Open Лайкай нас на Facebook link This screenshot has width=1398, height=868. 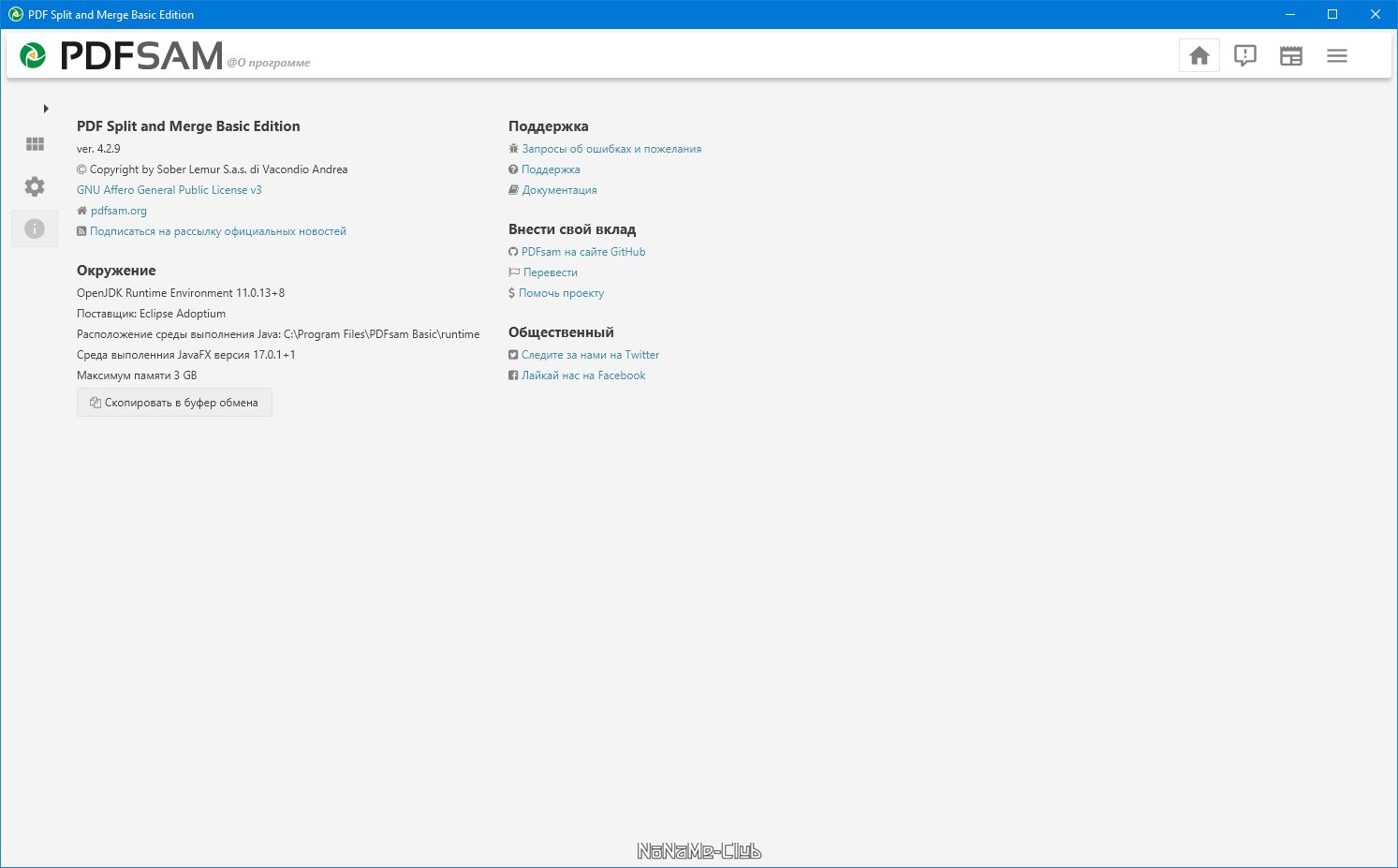point(583,375)
